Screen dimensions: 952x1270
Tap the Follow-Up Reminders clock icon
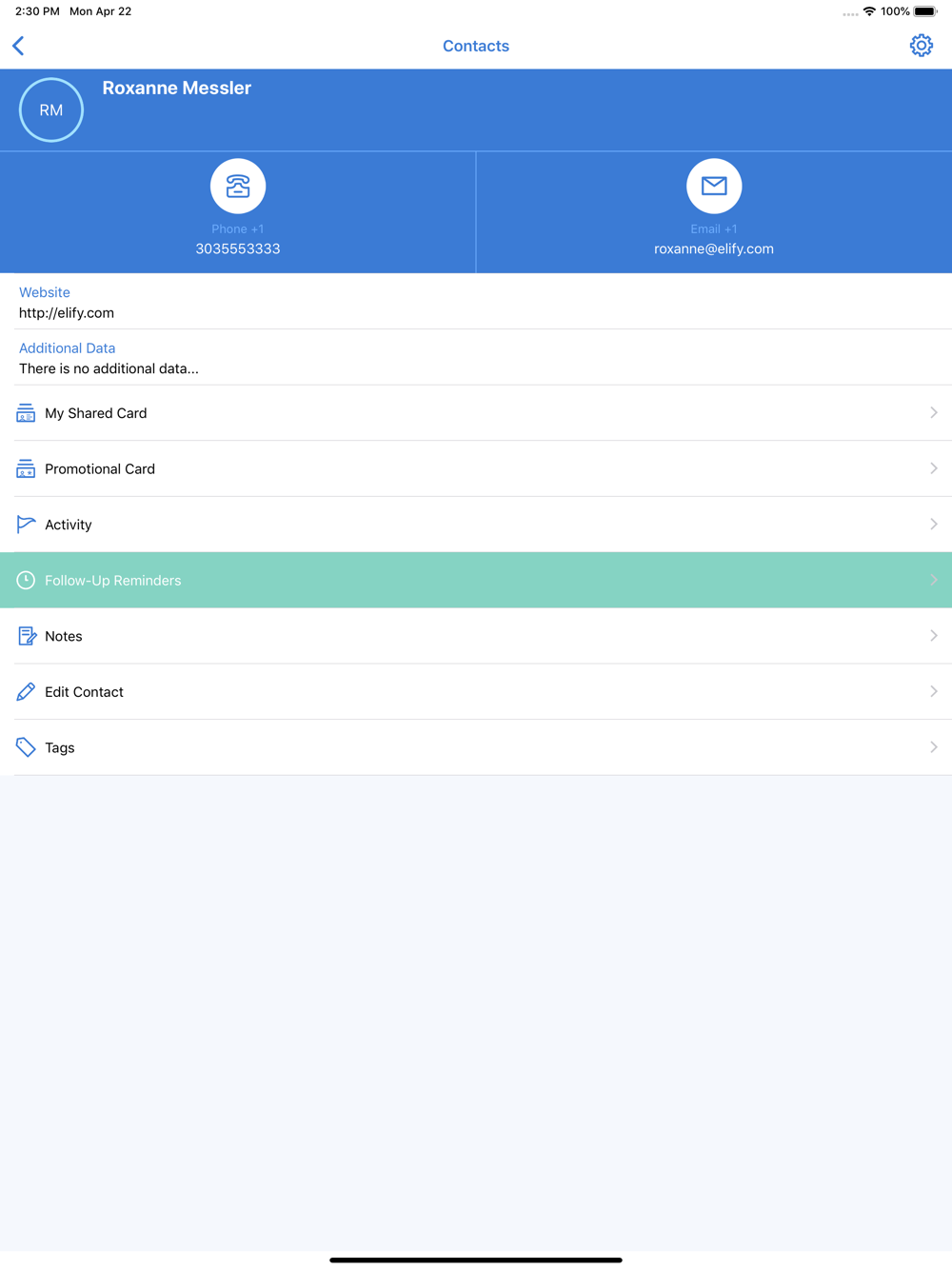coord(26,580)
